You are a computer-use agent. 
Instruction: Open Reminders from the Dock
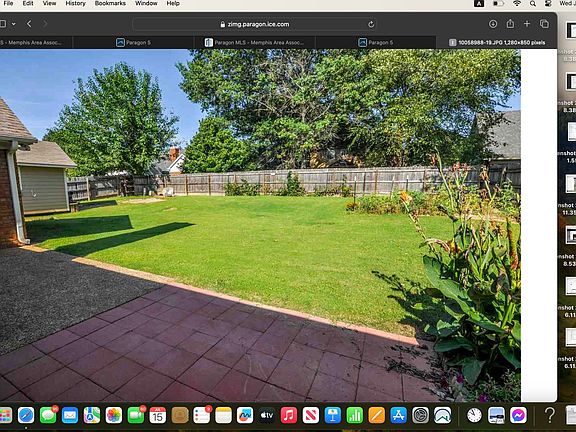point(201,415)
